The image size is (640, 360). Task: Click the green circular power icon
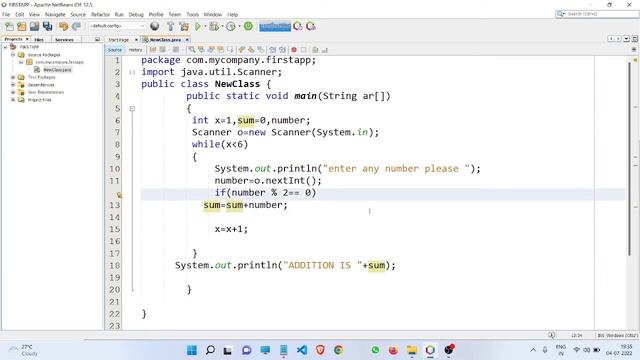(x=248, y=26)
